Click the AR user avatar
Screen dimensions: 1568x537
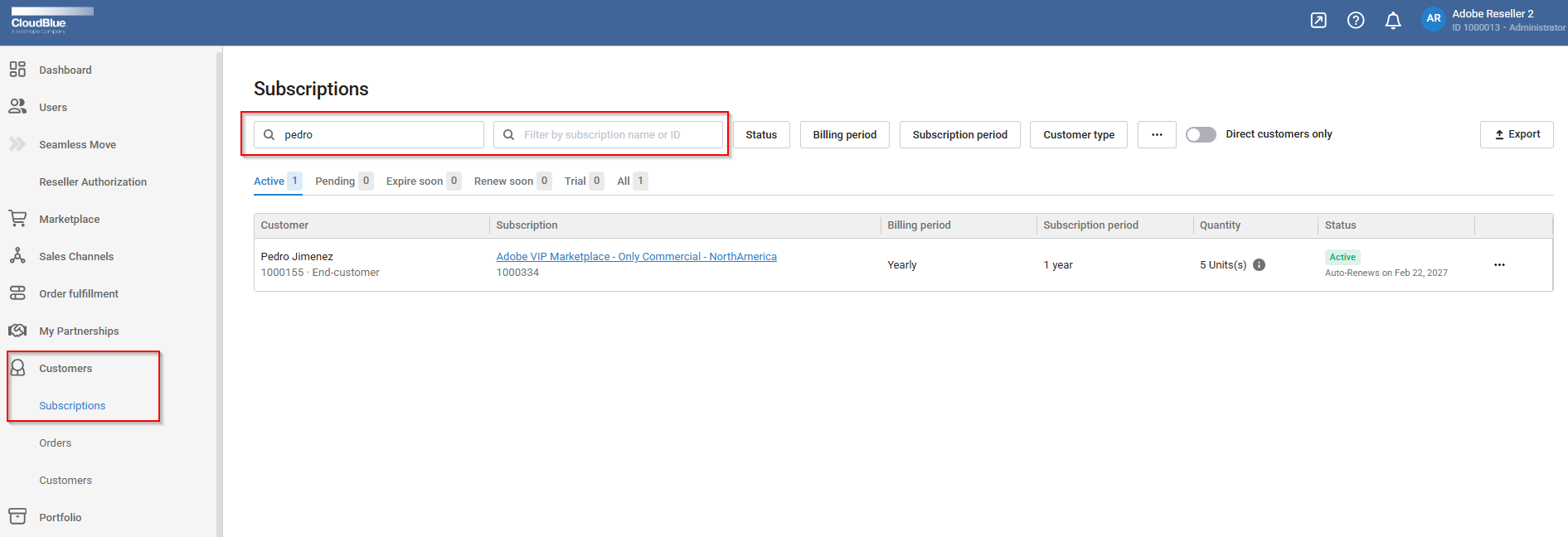point(1433,19)
